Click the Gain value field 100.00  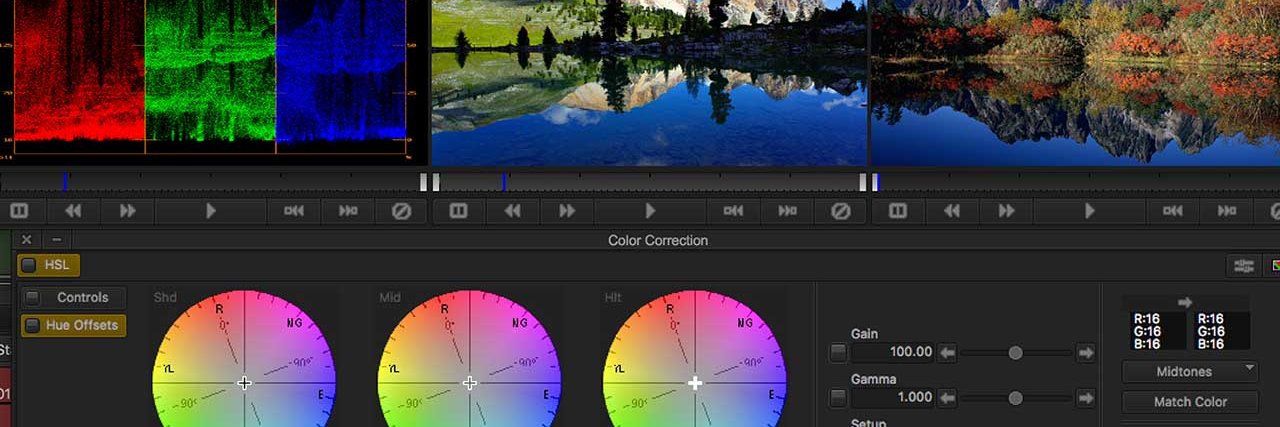[x=893, y=352]
